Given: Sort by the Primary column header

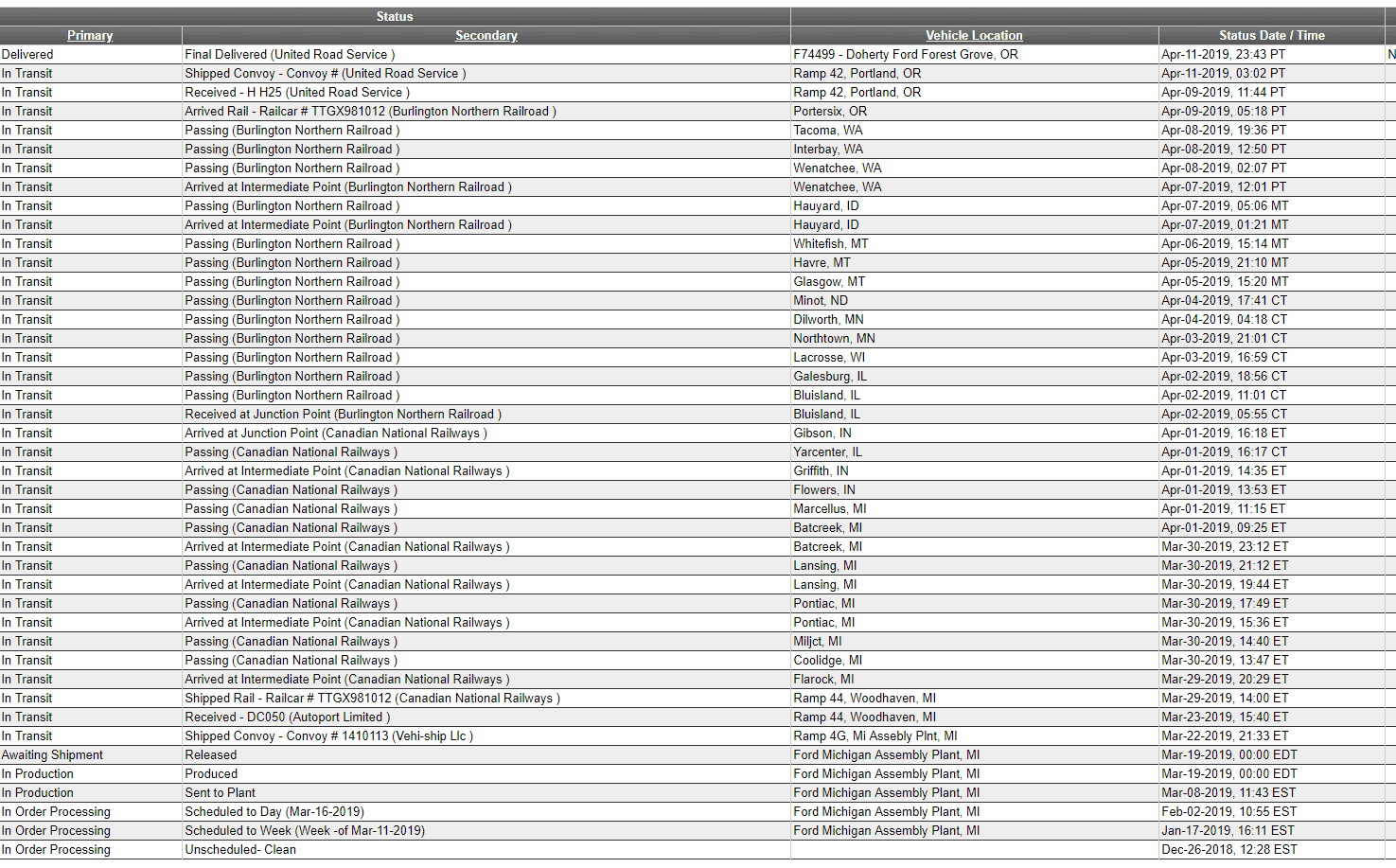Looking at the screenshot, I should (x=90, y=35).
